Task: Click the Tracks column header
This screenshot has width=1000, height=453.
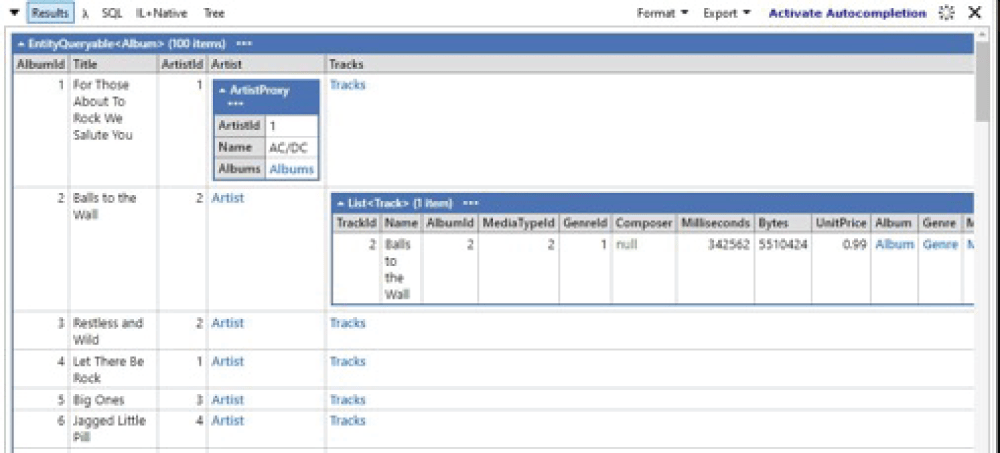Action: point(651,64)
